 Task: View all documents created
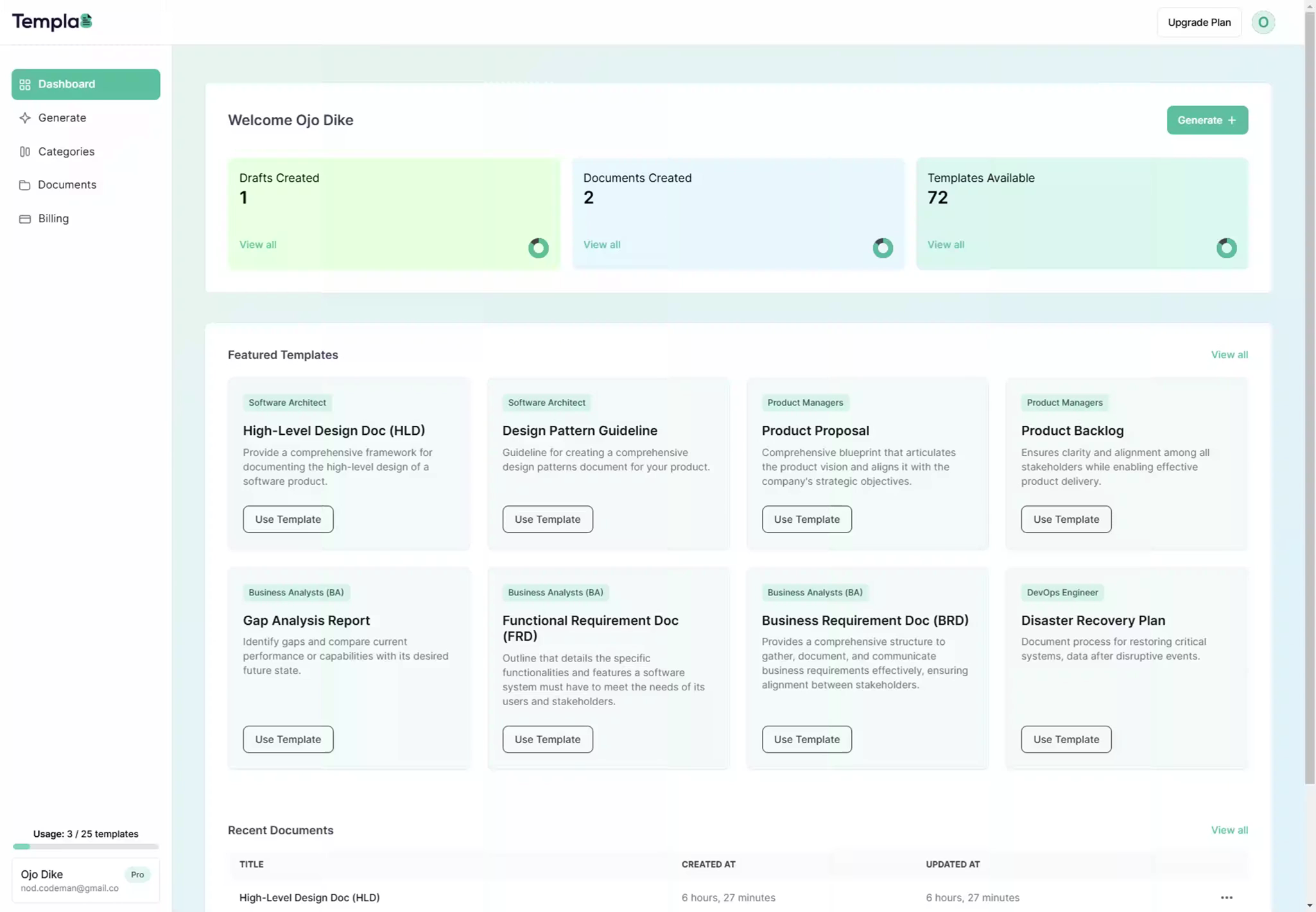point(602,245)
